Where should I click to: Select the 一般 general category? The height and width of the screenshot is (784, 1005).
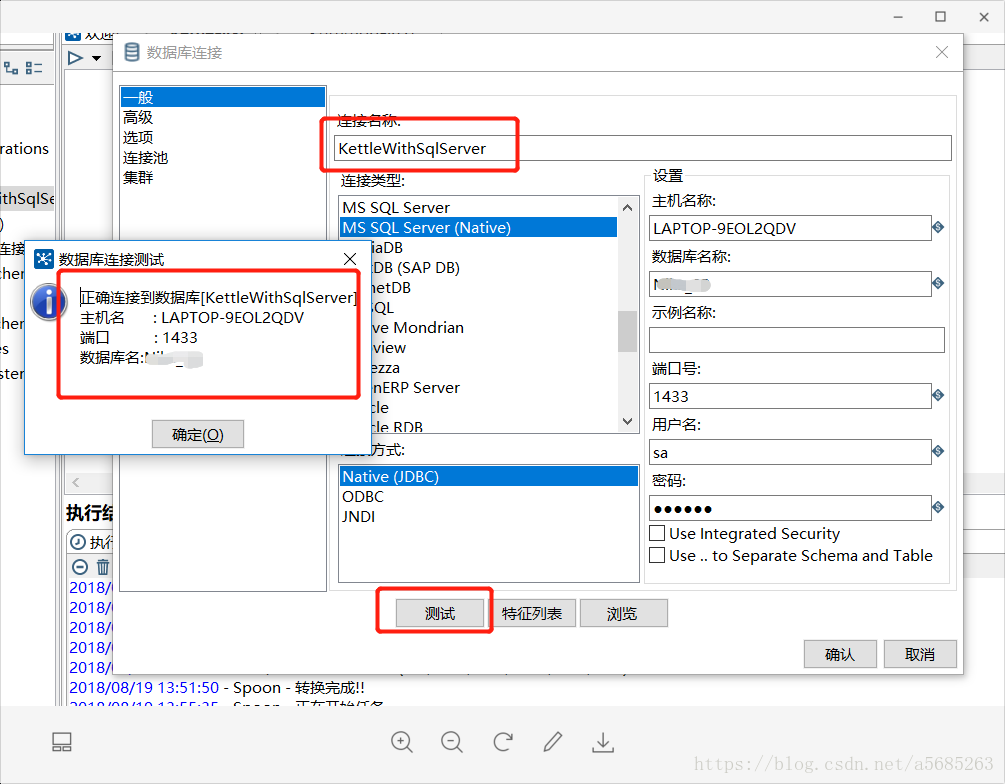coord(223,97)
